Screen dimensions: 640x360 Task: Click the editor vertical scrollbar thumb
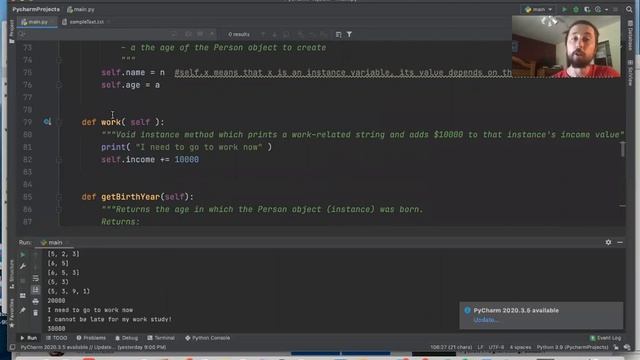622,149
